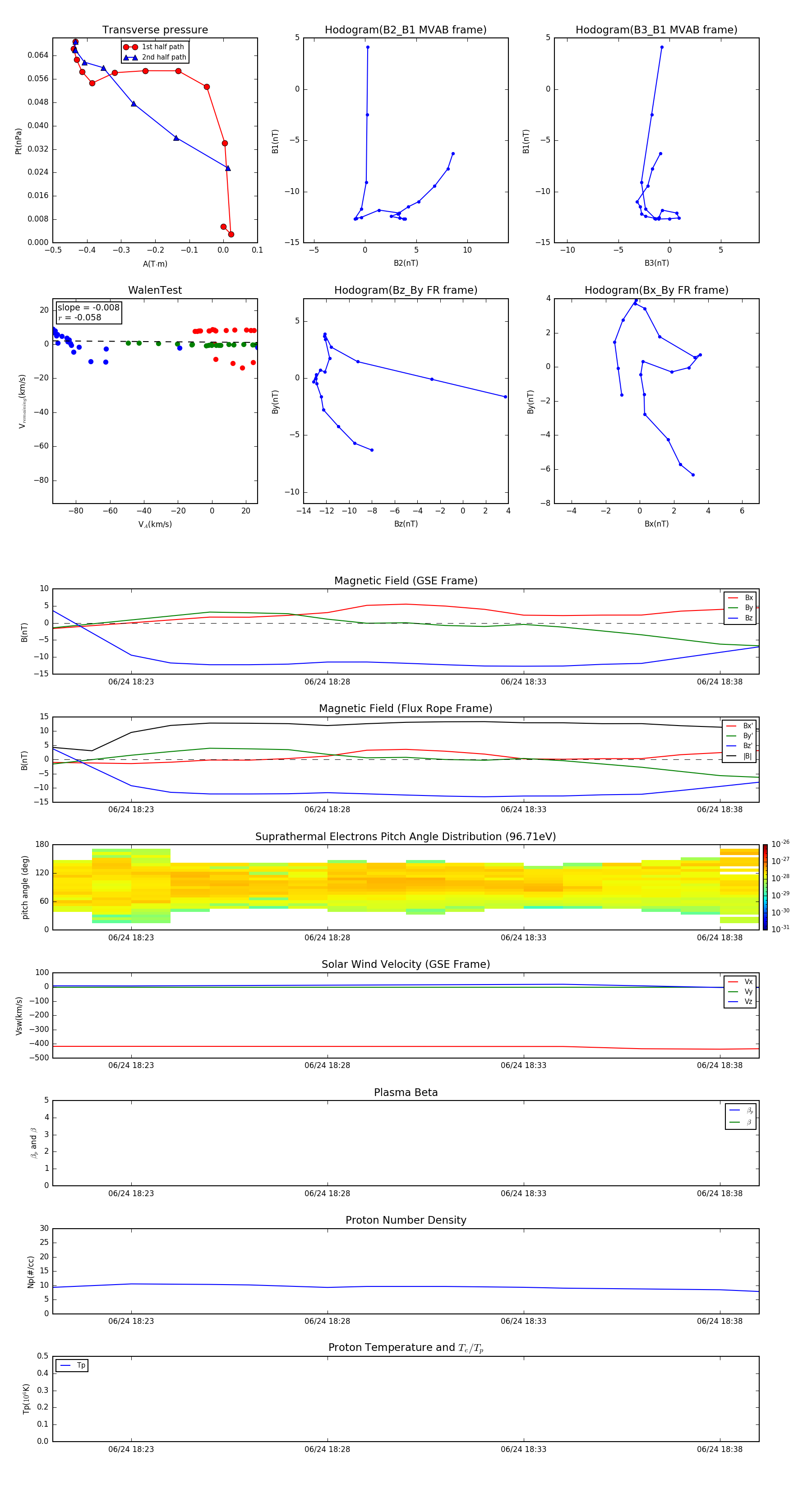Click the 'pitch angle (deg)' y-axis label
Image resolution: width=812 pixels, height=1489 pixels.
(x=25, y=887)
